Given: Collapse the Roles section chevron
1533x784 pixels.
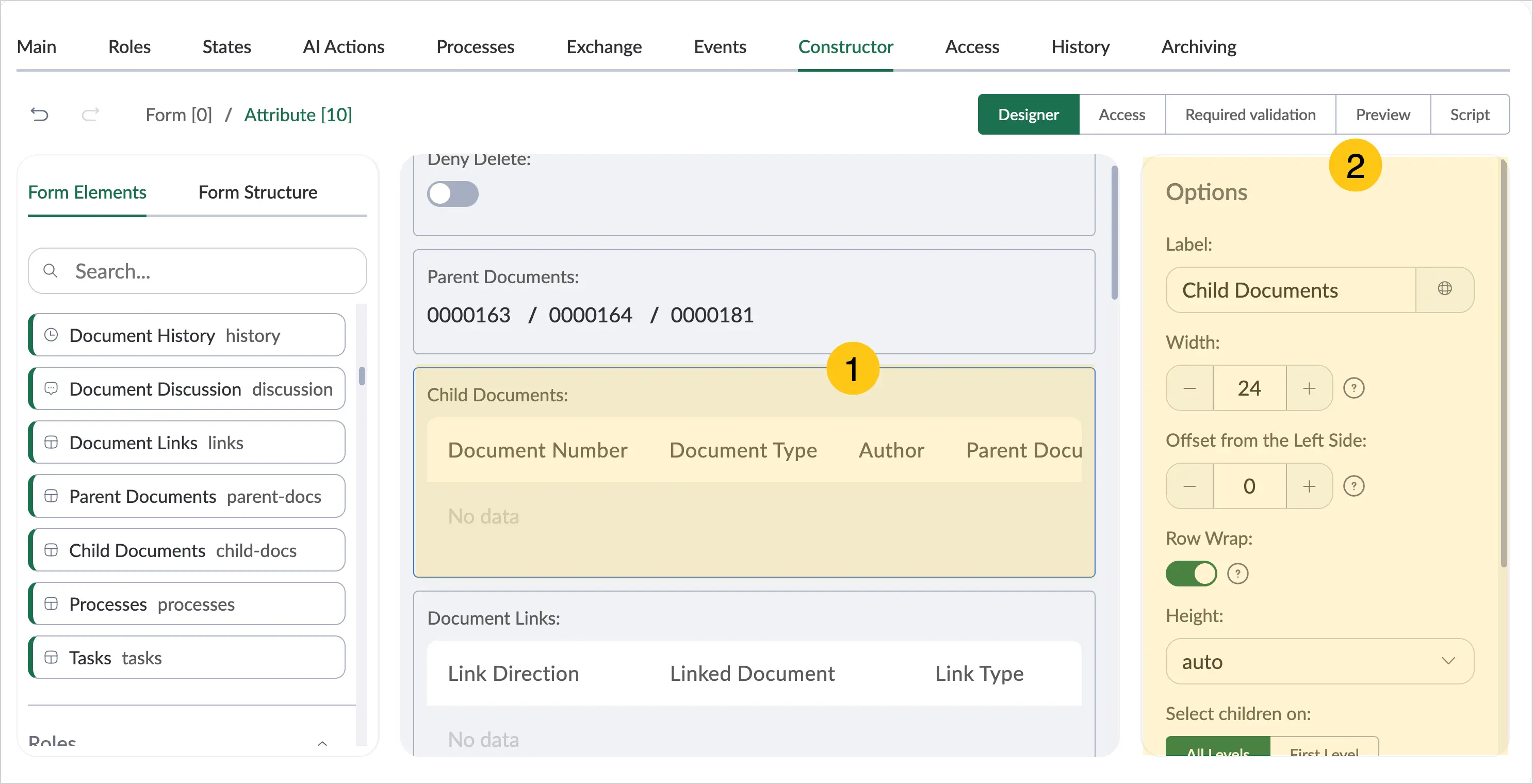Looking at the screenshot, I should 322,743.
